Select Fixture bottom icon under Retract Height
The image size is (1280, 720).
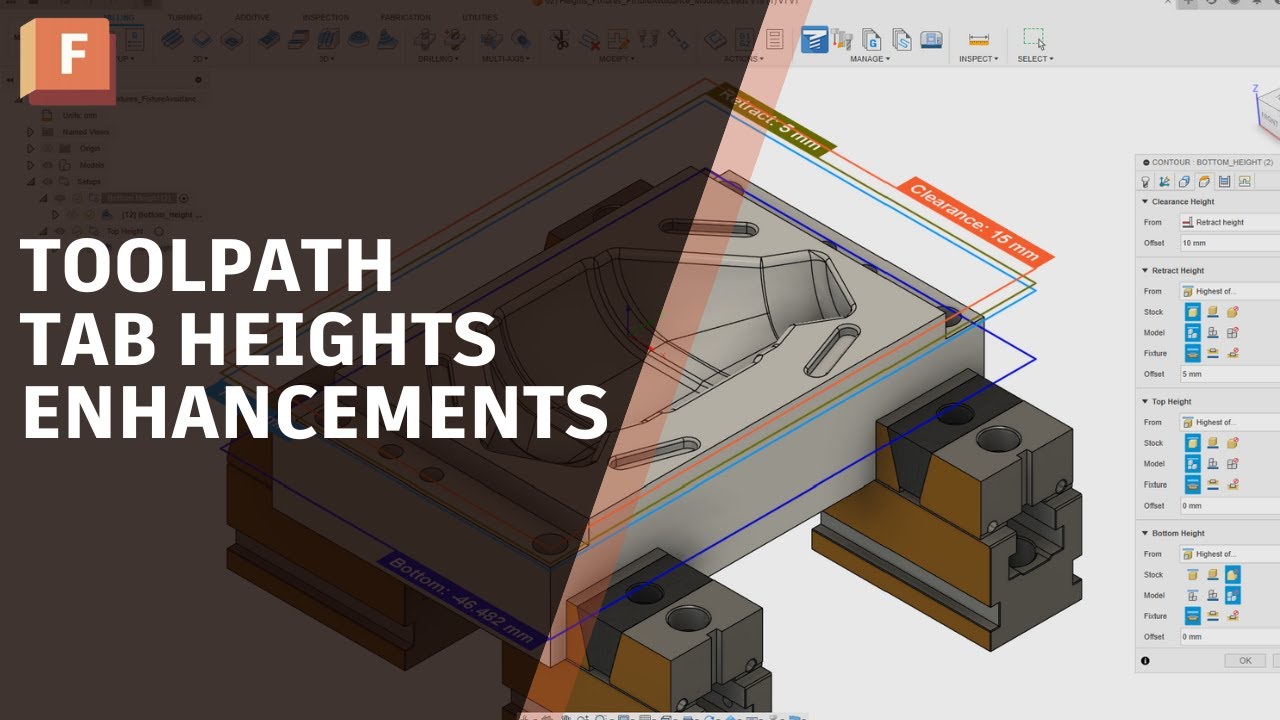point(1213,353)
